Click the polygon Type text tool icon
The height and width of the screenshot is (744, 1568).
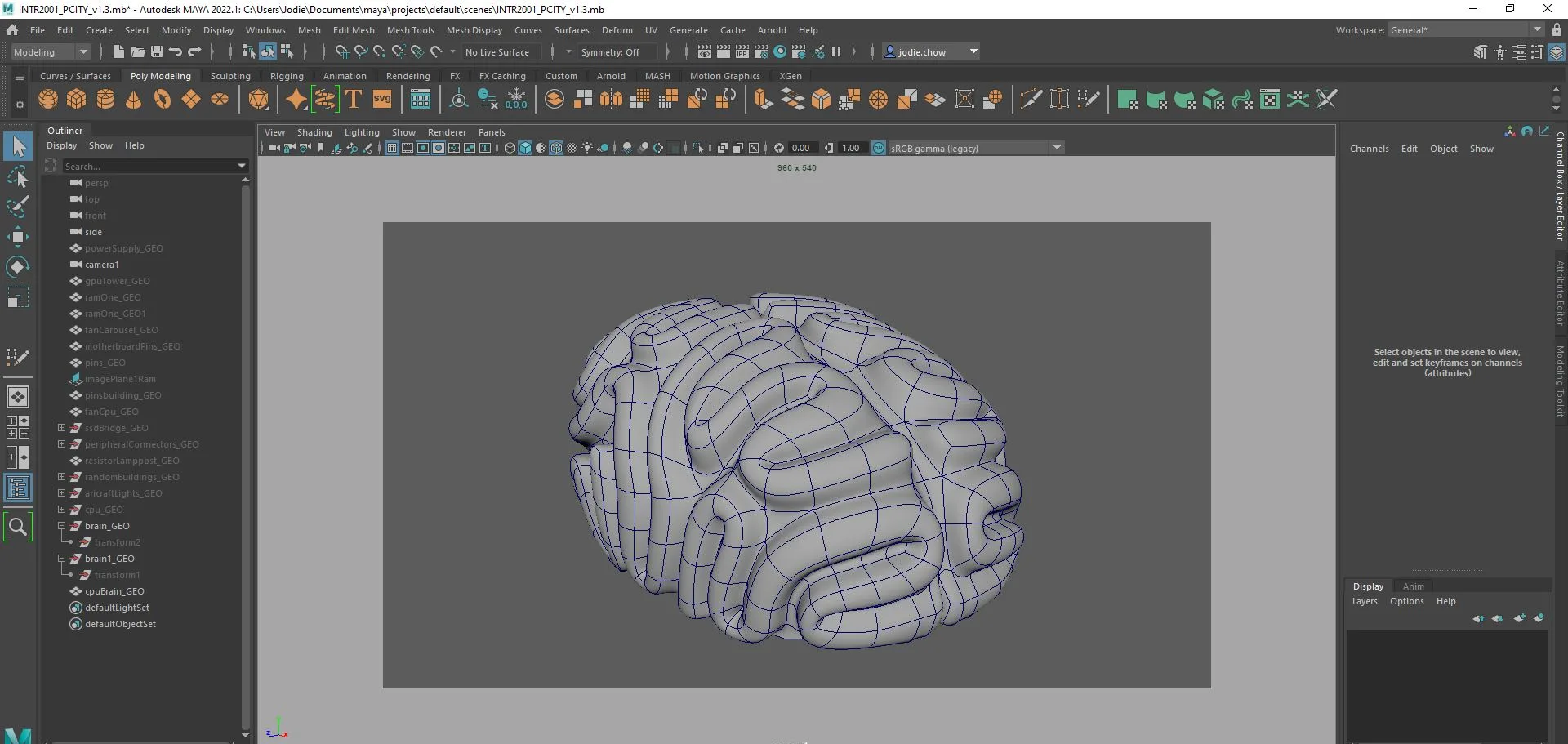pyautogui.click(x=354, y=100)
